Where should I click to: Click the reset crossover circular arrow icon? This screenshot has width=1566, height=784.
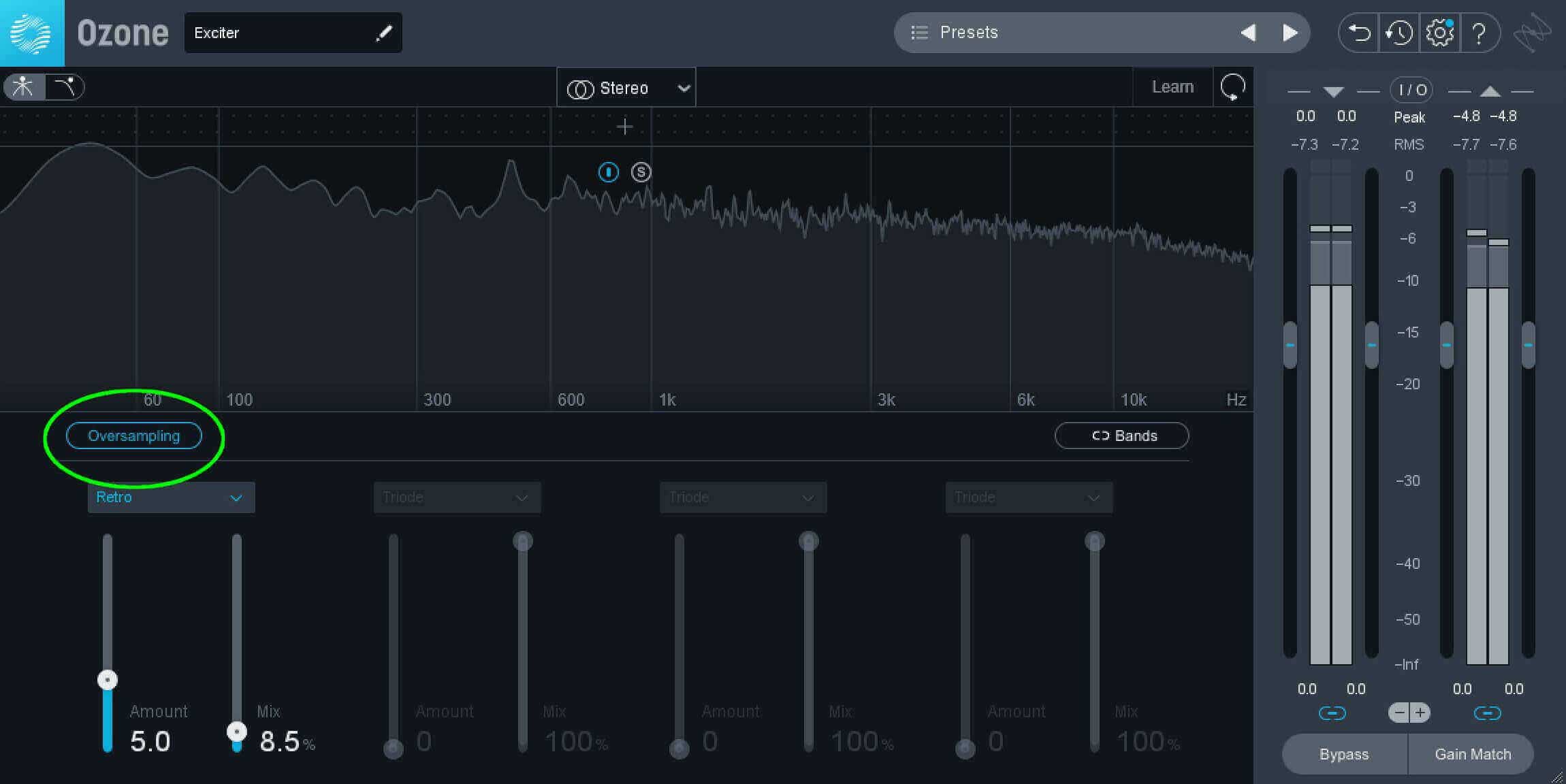coord(1233,87)
